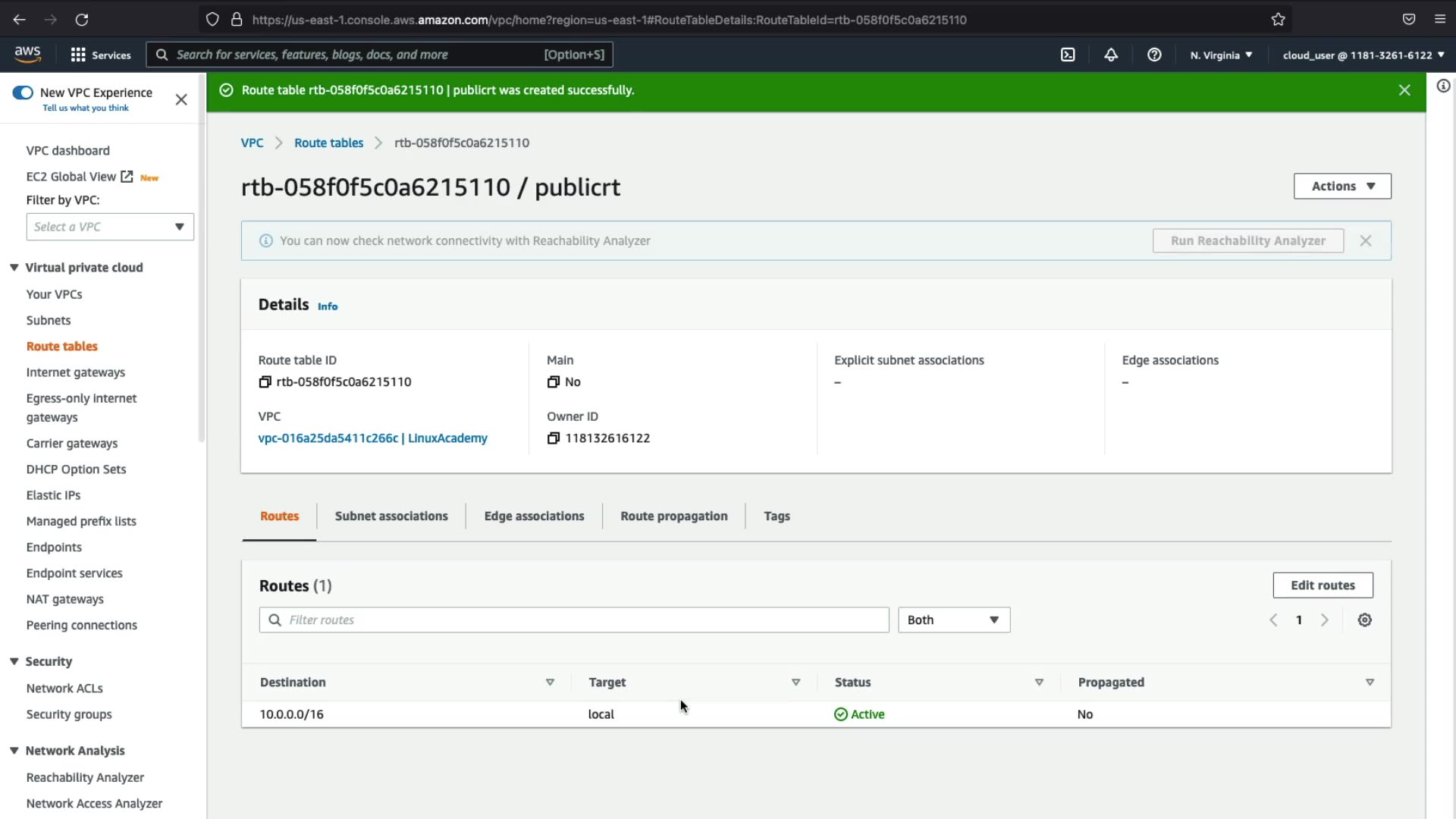
Task: Bookmark page with star icon
Action: pos(1279,20)
